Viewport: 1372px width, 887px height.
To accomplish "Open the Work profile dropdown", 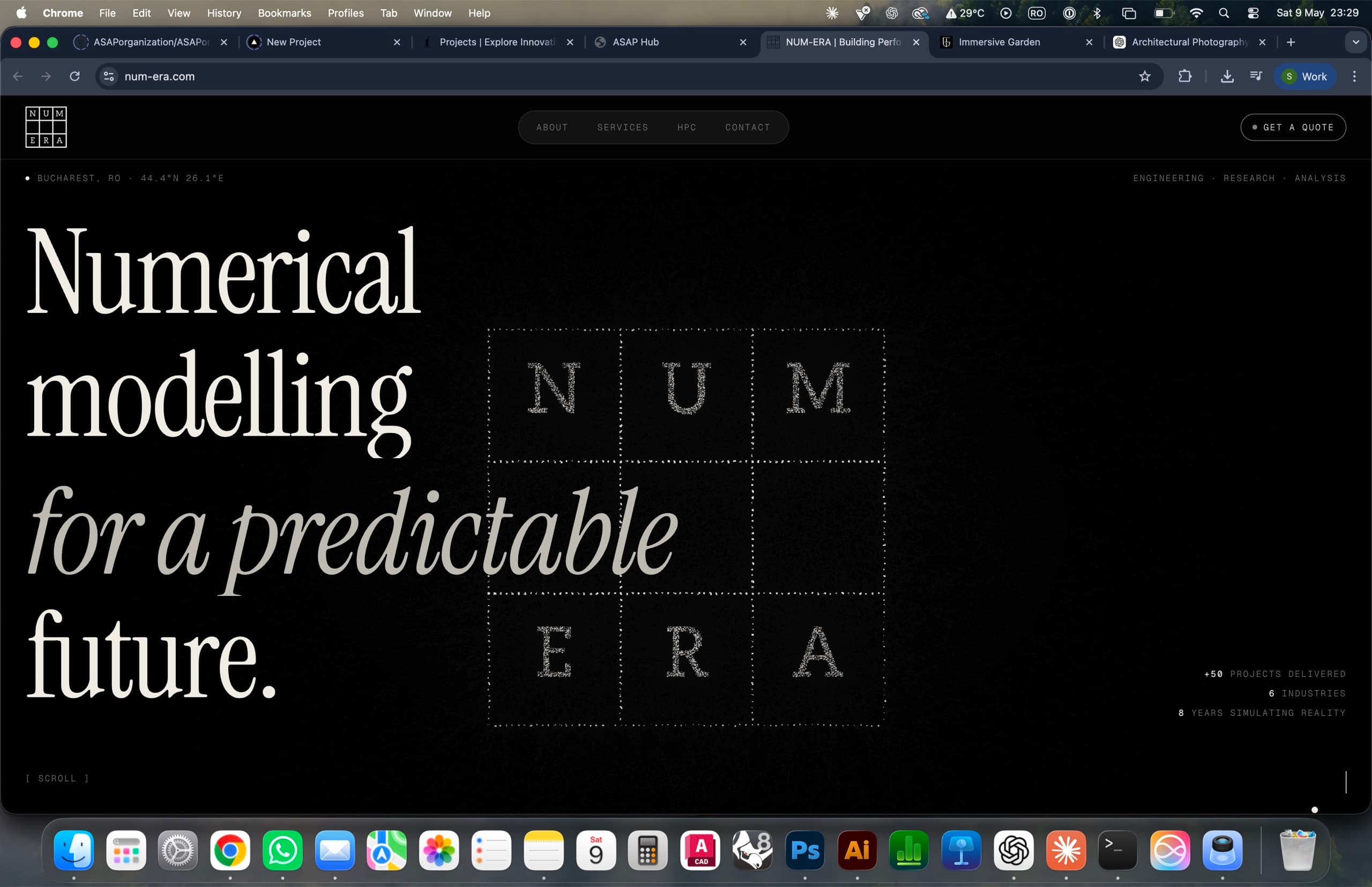I will [1305, 77].
